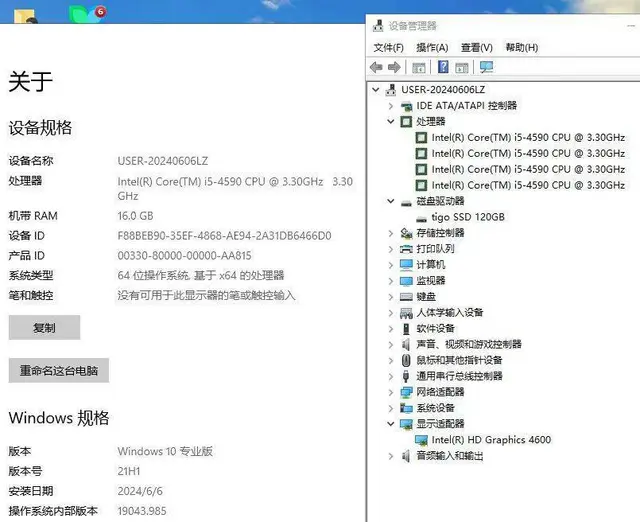Expand the 存储控制器 node
The height and width of the screenshot is (522, 640).
(x=391, y=233)
